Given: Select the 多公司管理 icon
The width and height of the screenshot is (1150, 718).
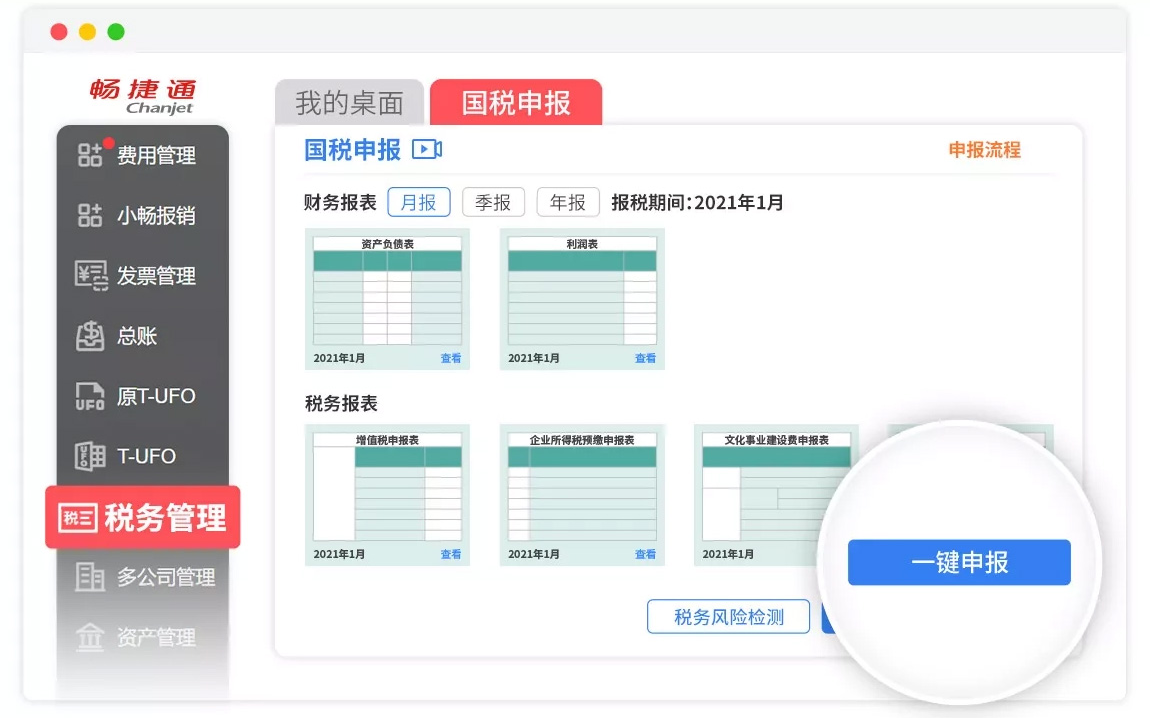Looking at the screenshot, I should coord(90,577).
